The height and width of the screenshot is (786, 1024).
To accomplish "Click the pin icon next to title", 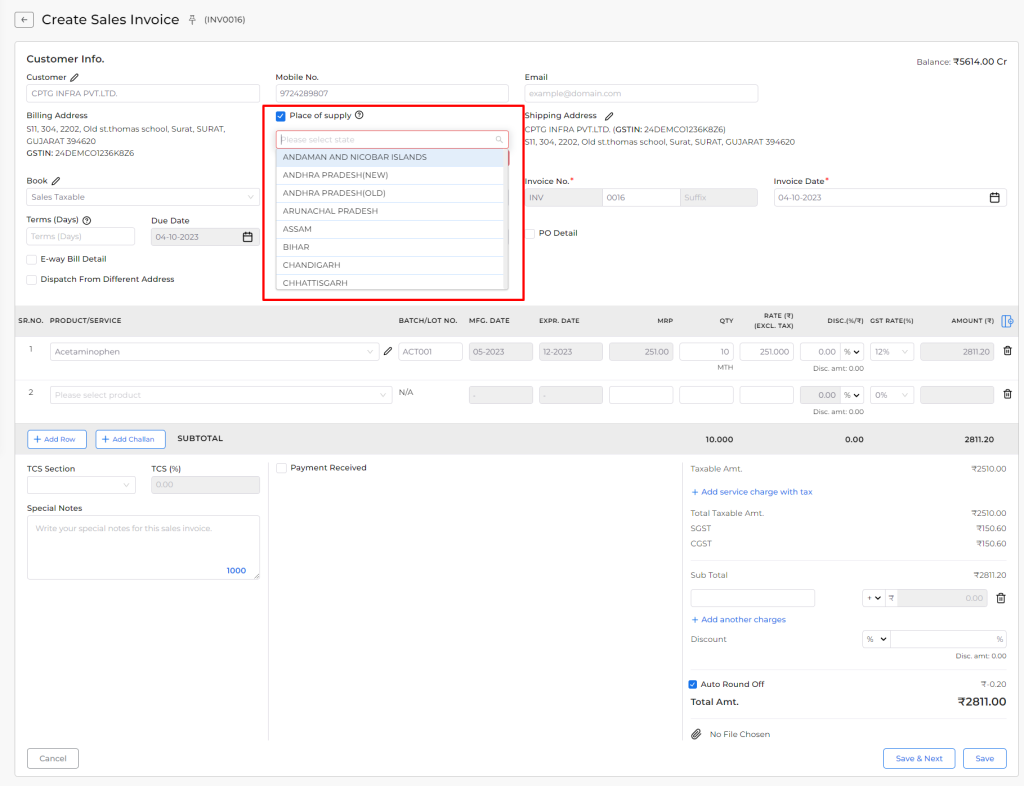I will 192,20.
